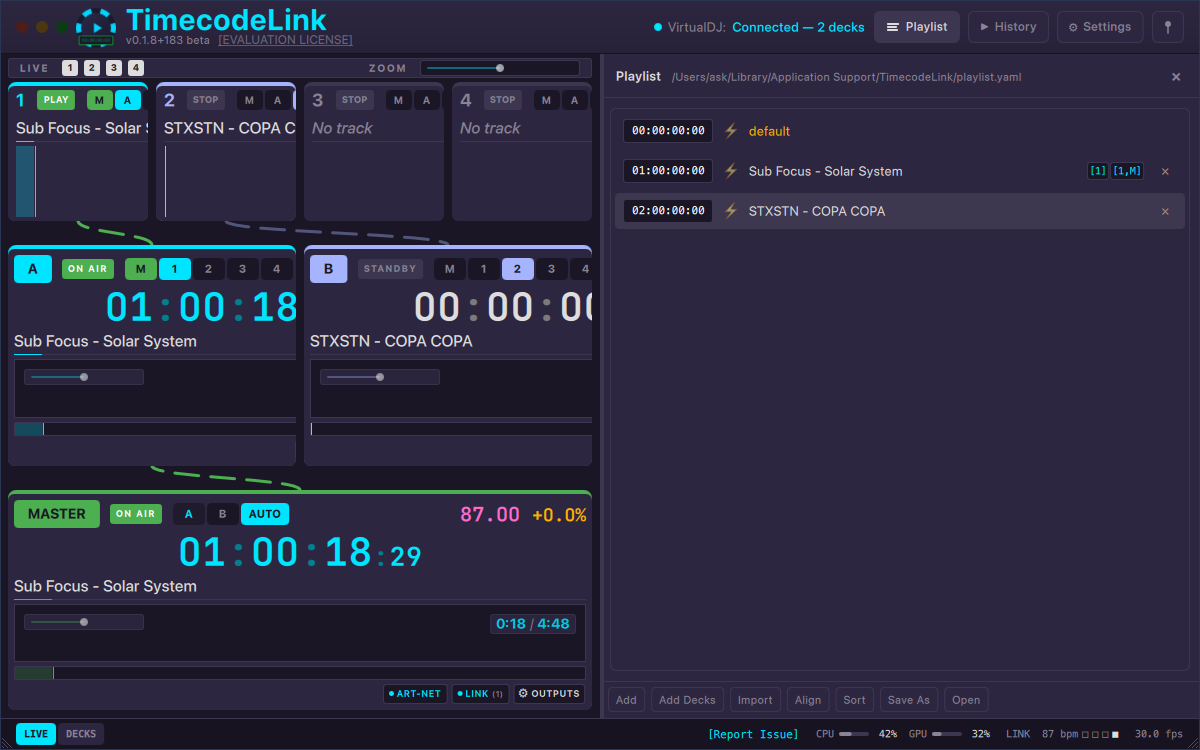Click the Open playlist button
Screen dimensions: 1200x750
click(966, 700)
